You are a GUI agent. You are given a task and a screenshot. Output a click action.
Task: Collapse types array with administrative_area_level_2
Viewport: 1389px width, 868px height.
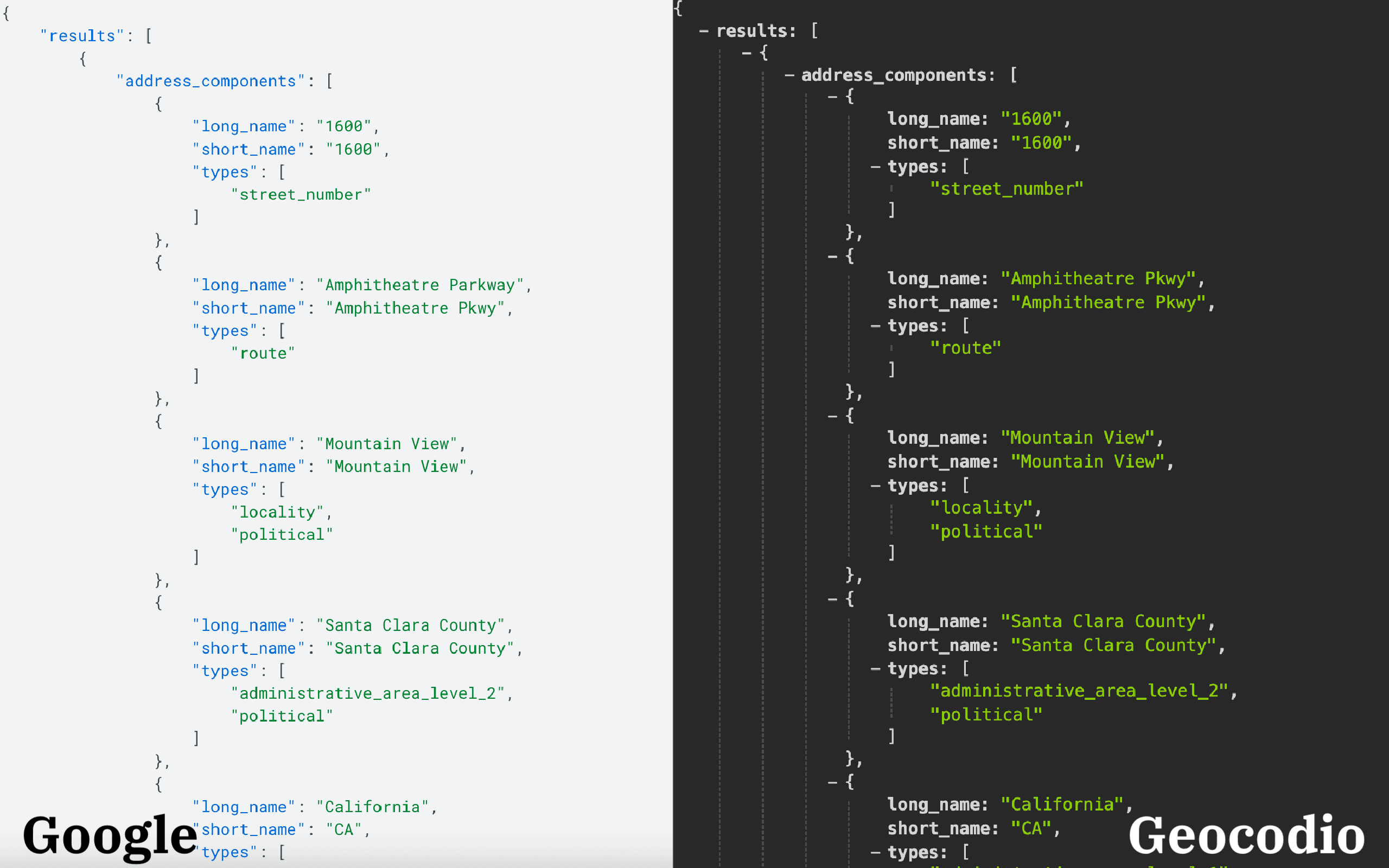[x=875, y=669]
